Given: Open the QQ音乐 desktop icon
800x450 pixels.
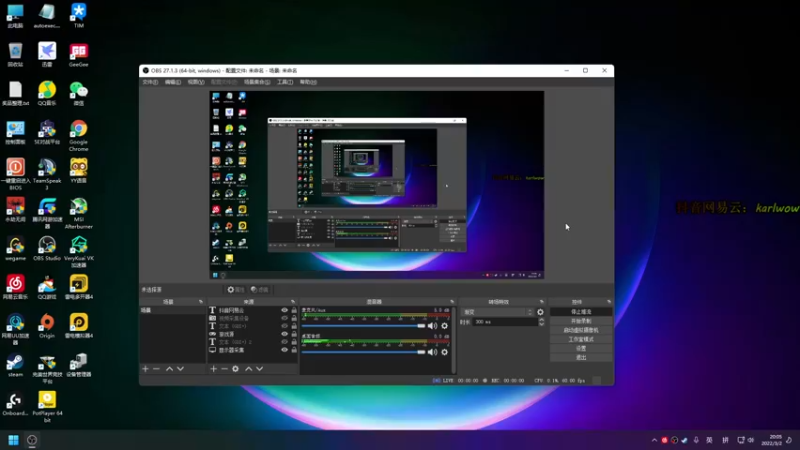Looking at the screenshot, I should point(47,93).
